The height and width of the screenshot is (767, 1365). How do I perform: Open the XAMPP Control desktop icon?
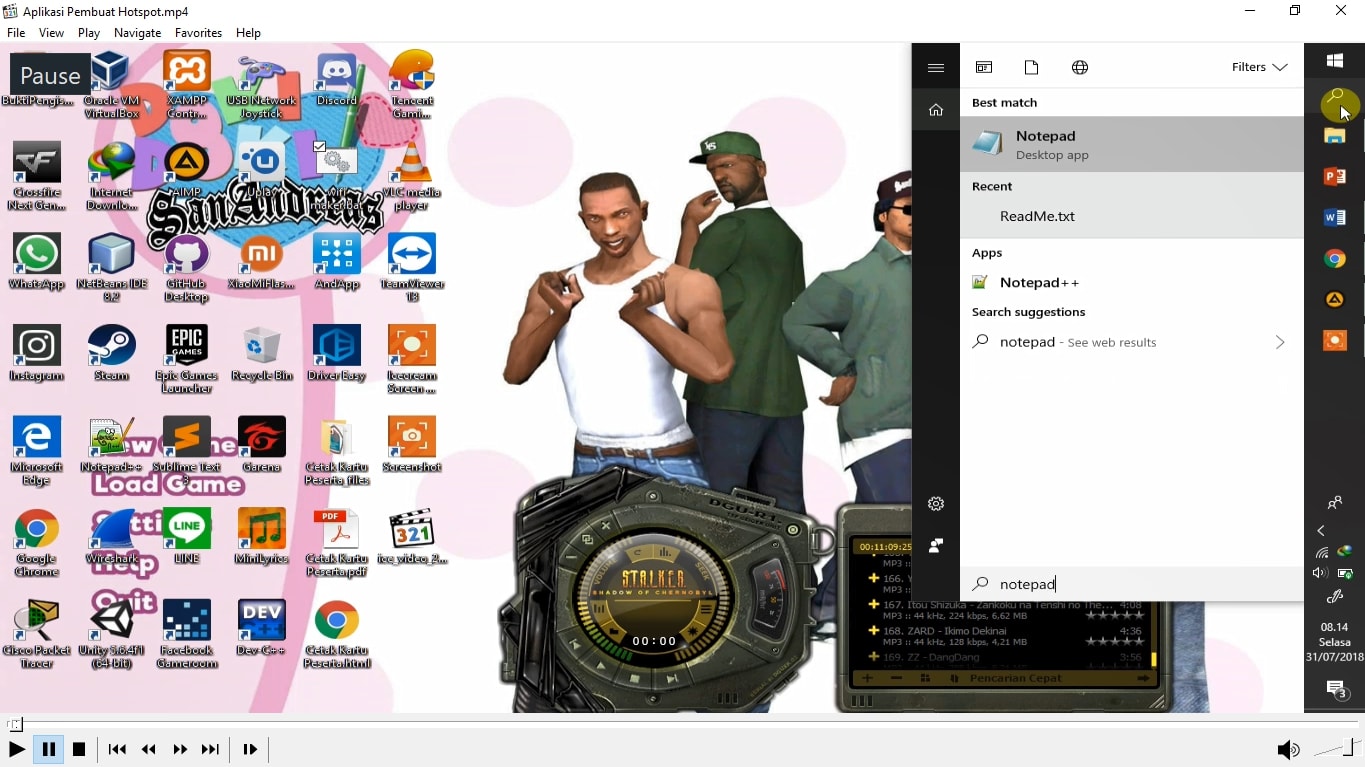(186, 84)
